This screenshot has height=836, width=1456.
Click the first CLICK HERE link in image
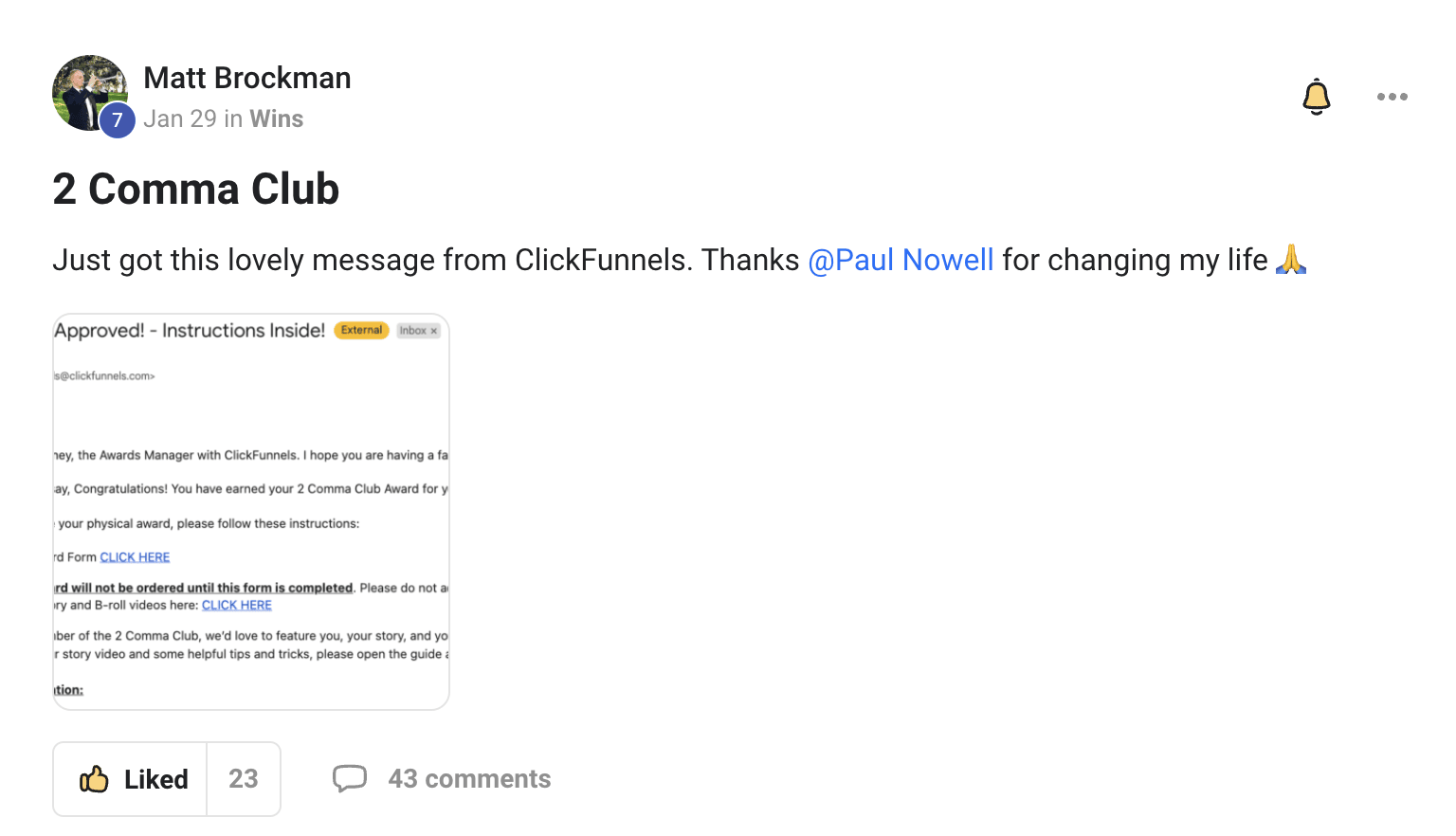(135, 557)
